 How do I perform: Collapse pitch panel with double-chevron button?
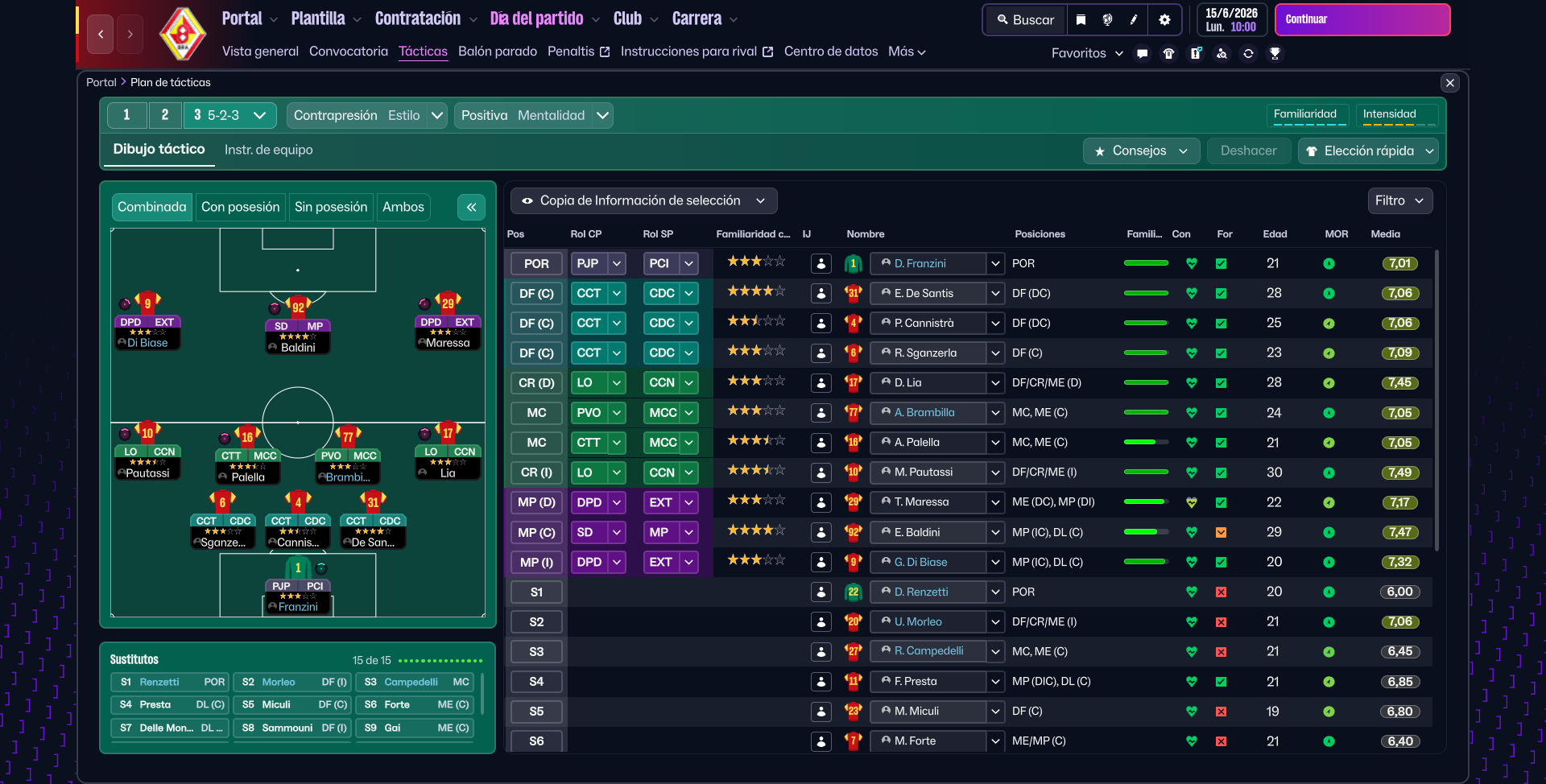pos(471,208)
